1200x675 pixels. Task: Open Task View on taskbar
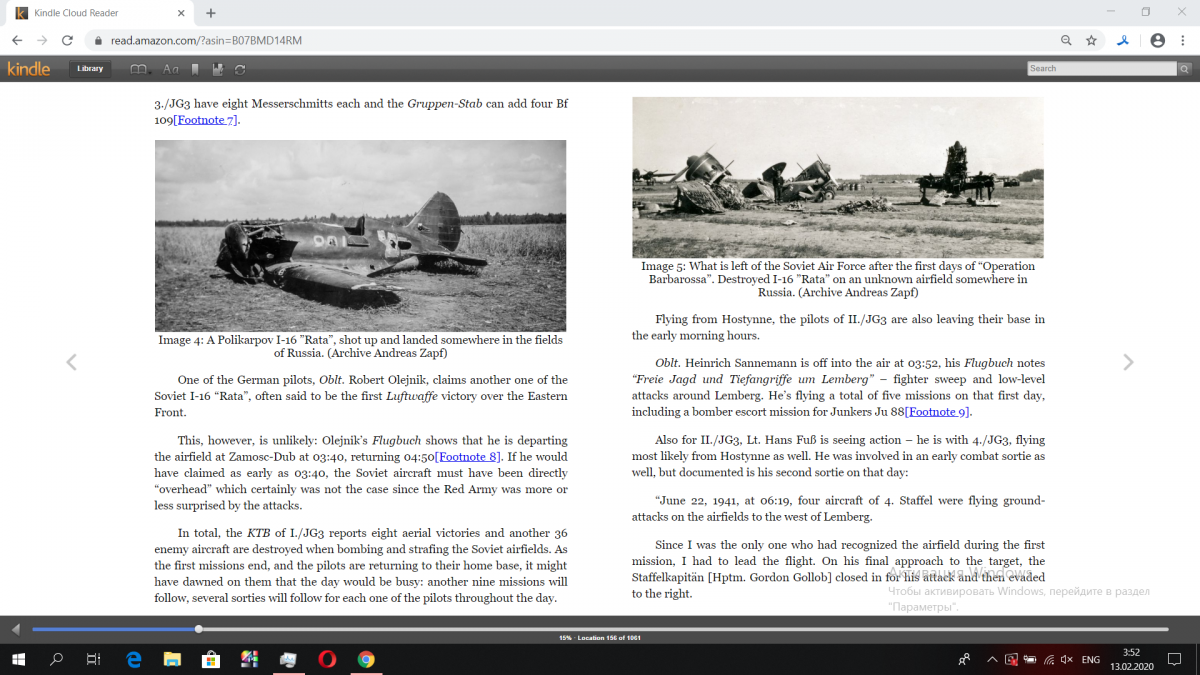pyautogui.click(x=93, y=659)
